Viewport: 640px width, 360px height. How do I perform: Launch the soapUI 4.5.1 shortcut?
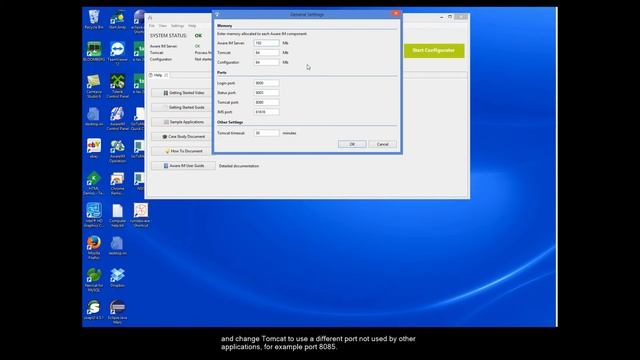(94, 310)
